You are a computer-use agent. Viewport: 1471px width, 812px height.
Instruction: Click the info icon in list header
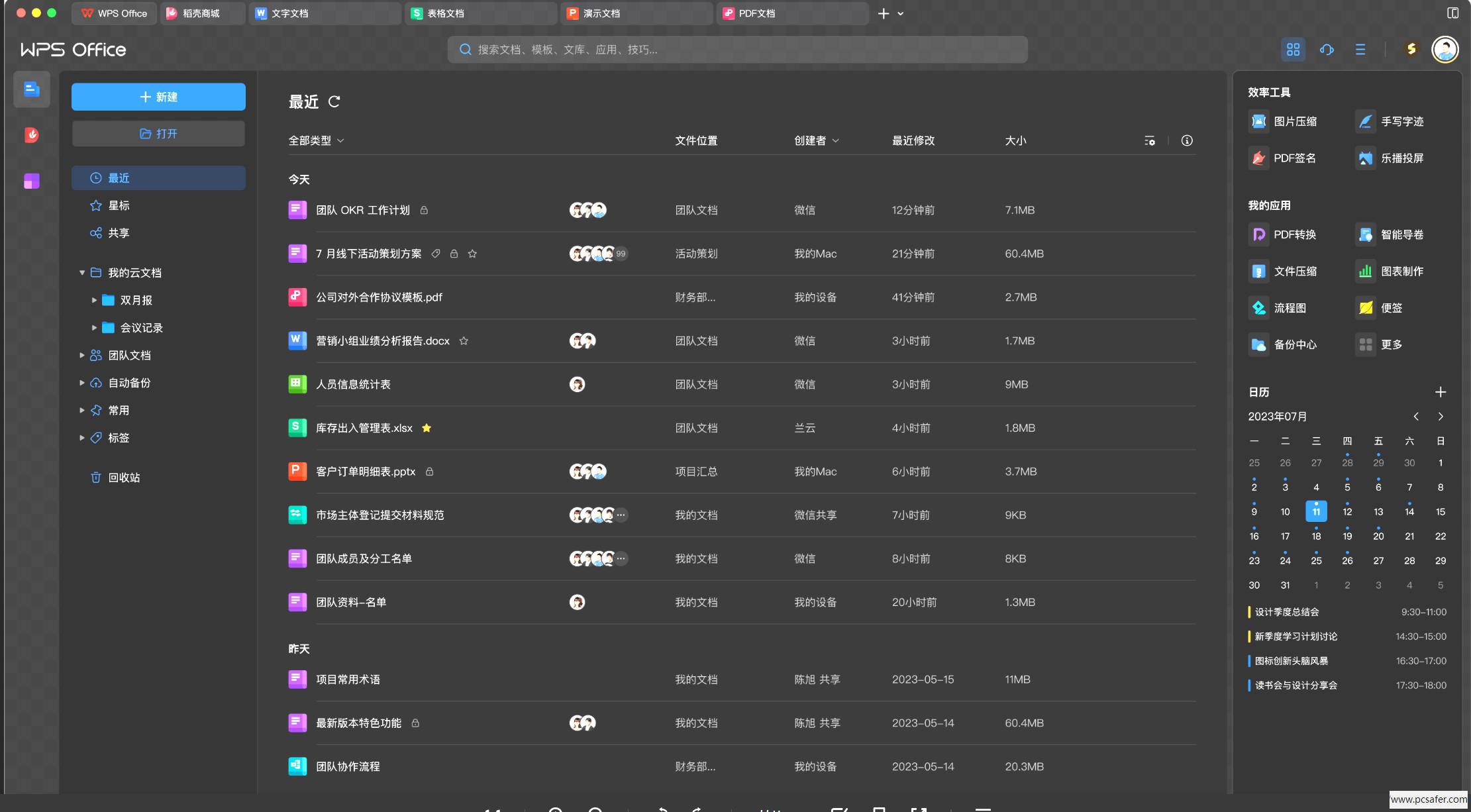[1187, 140]
